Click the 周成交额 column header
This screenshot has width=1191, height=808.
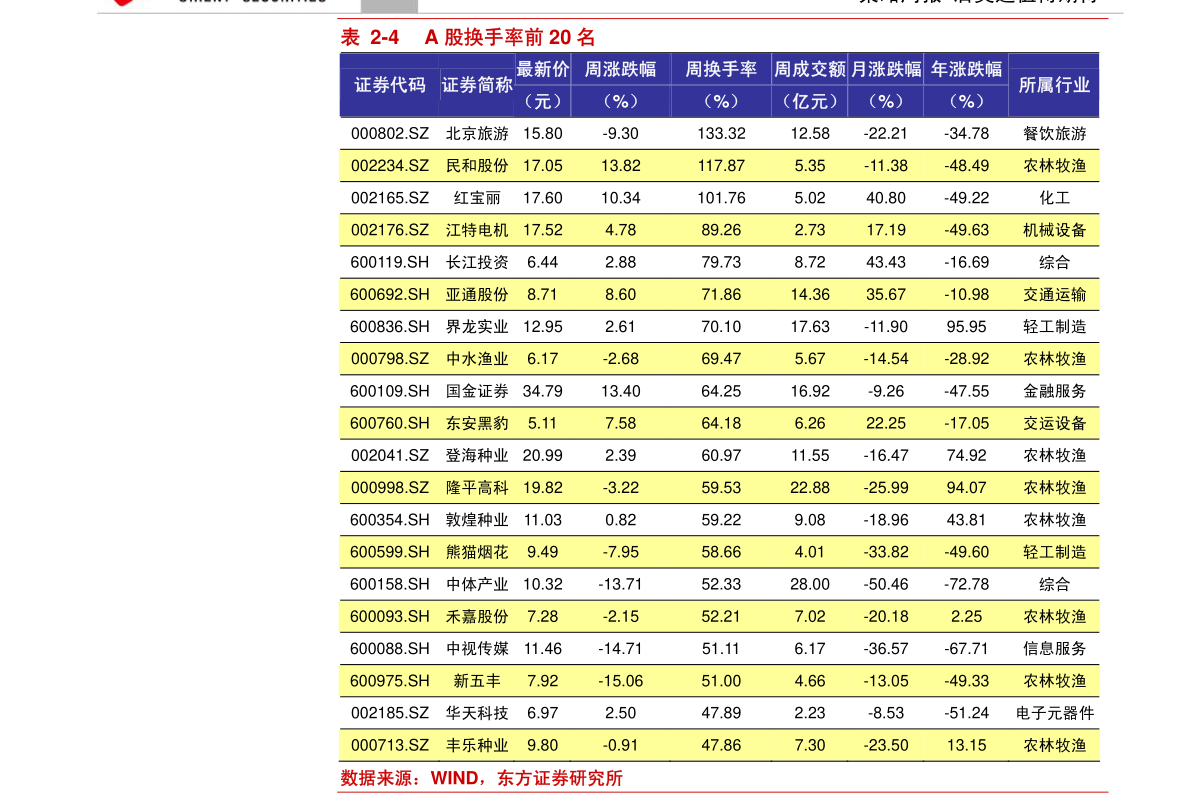tap(810, 69)
